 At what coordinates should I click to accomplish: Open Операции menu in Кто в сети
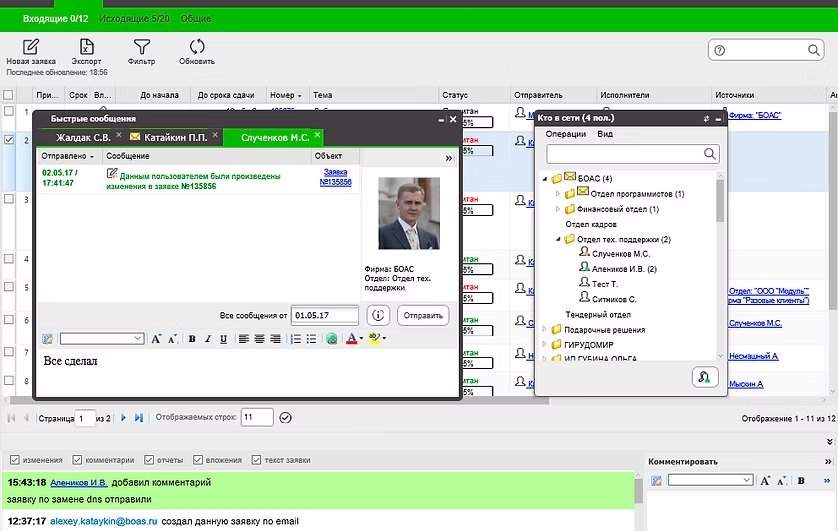pyautogui.click(x=566, y=134)
